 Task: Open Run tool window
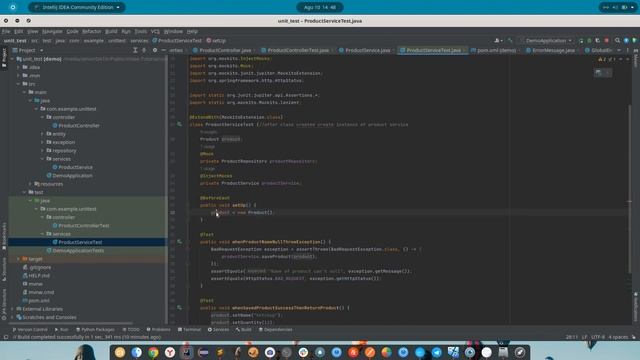click(x=62, y=329)
